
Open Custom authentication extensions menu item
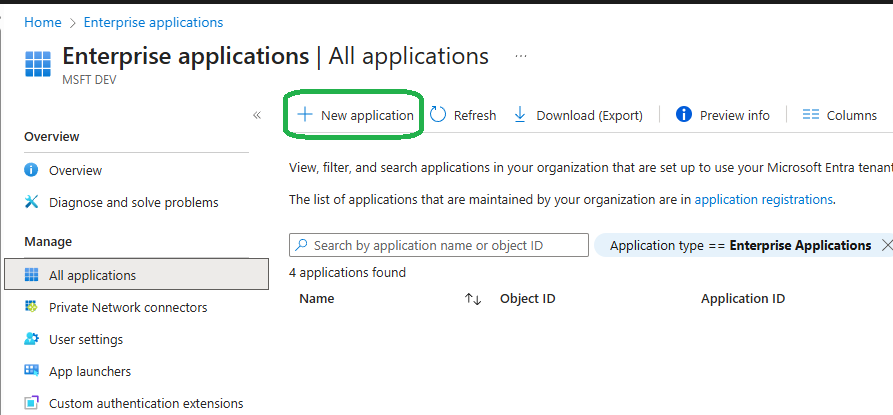tap(146, 403)
